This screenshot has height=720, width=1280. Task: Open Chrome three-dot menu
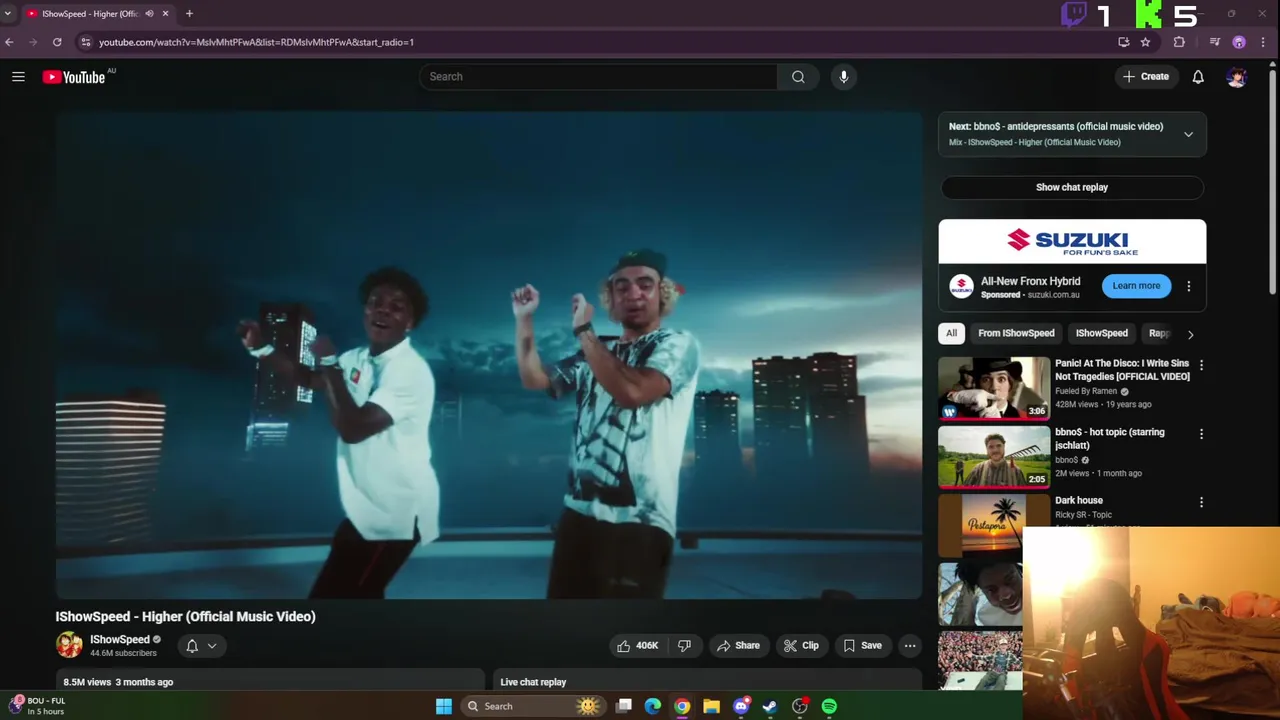tap(1265, 42)
